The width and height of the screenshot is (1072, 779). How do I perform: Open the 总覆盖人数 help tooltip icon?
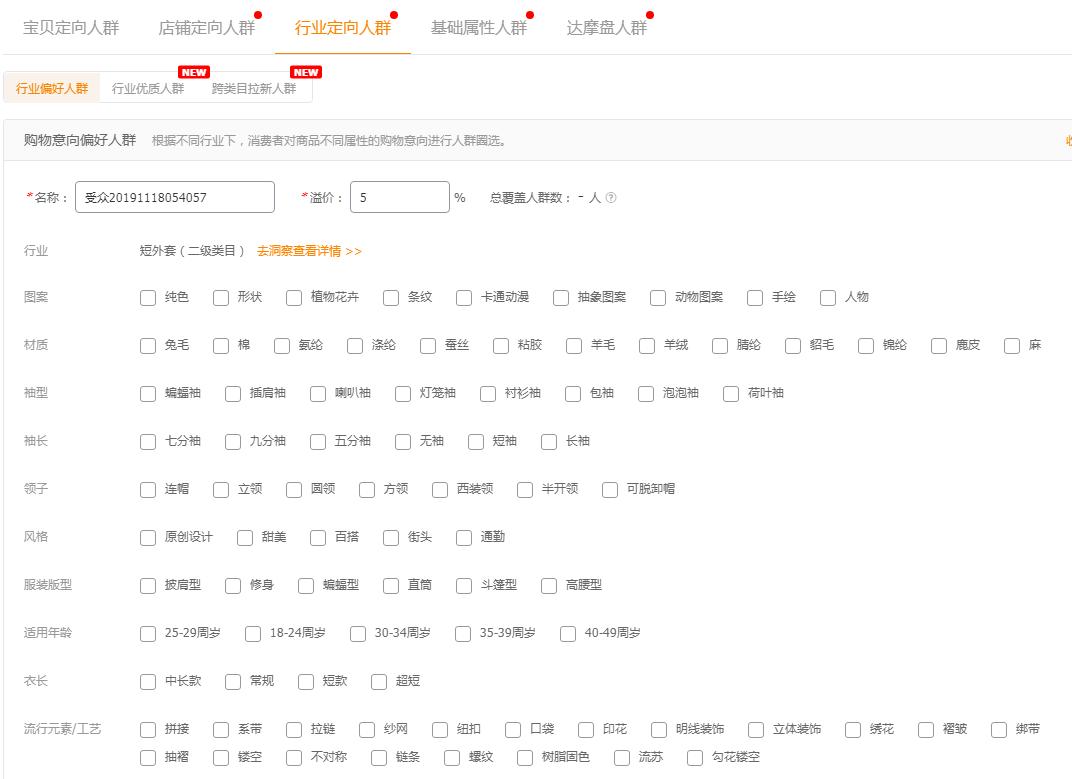coord(611,197)
